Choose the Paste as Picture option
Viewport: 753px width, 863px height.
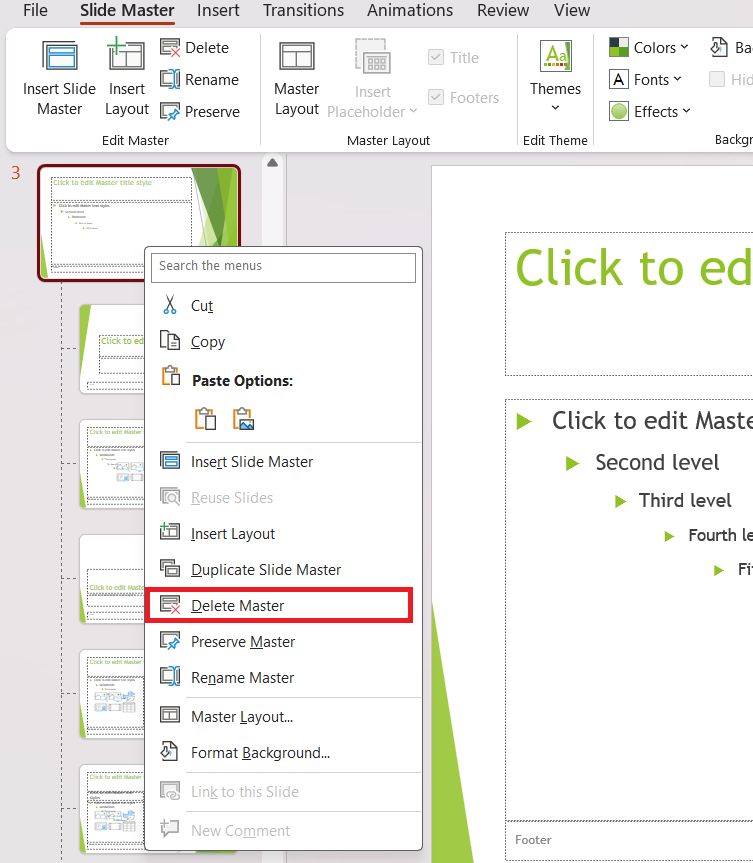243,419
